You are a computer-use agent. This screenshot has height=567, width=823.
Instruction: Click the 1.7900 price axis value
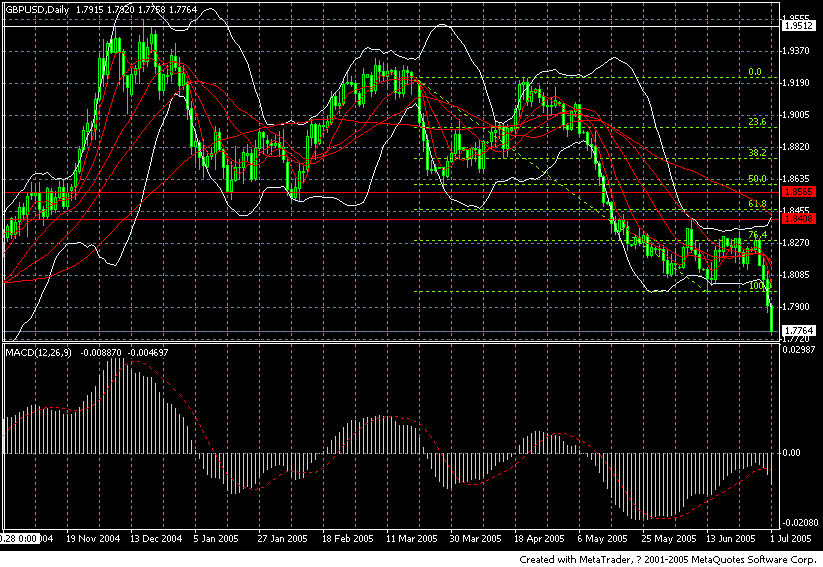(796, 307)
